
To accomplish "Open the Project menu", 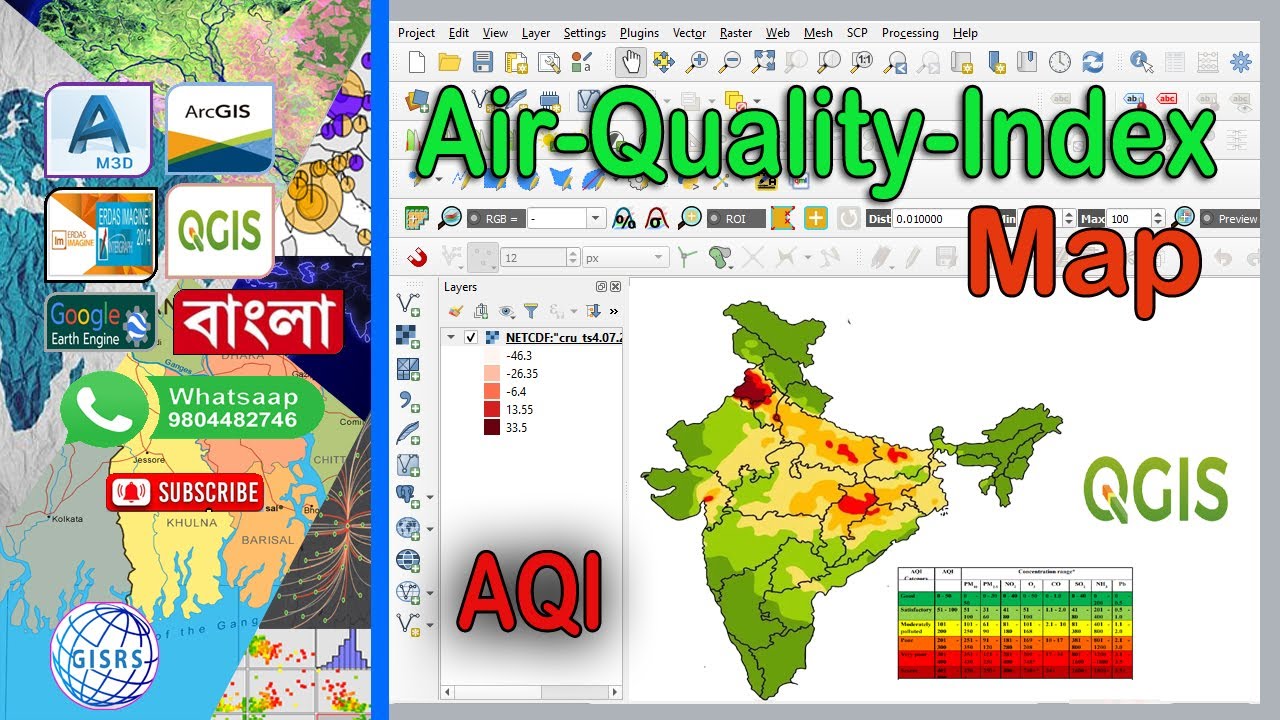I will point(416,33).
